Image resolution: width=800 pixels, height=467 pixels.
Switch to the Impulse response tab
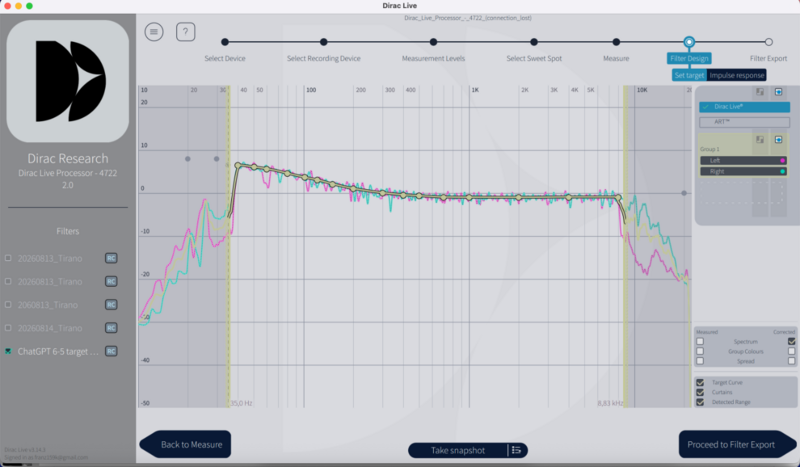[737, 75]
